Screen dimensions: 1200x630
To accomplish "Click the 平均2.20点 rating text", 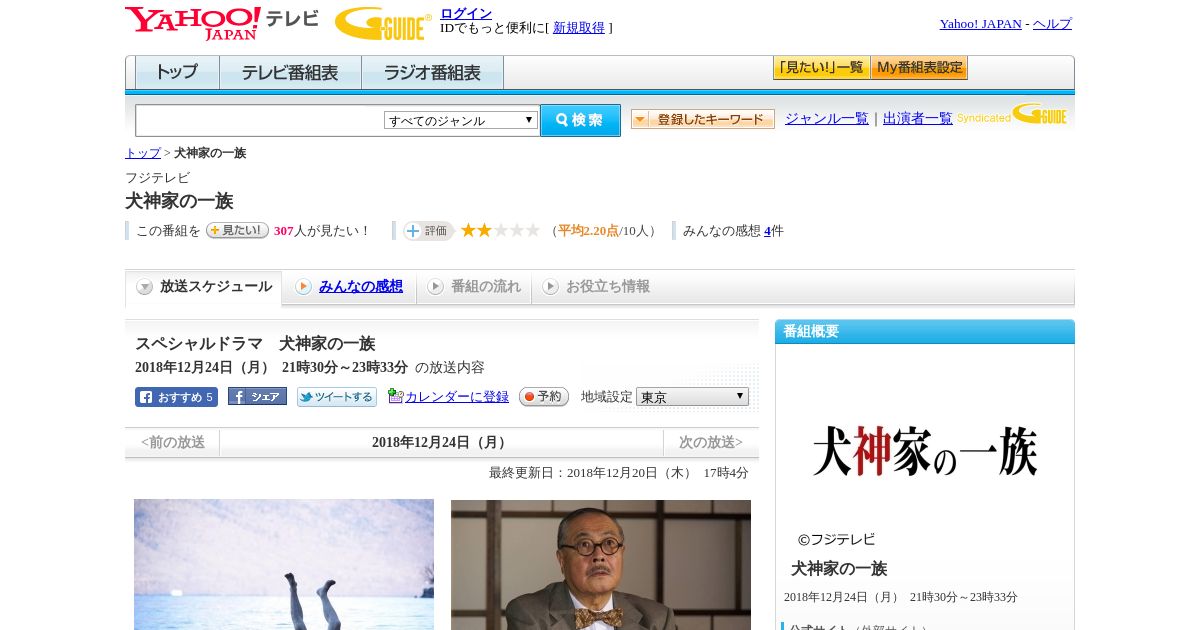I will pyautogui.click(x=588, y=231).
